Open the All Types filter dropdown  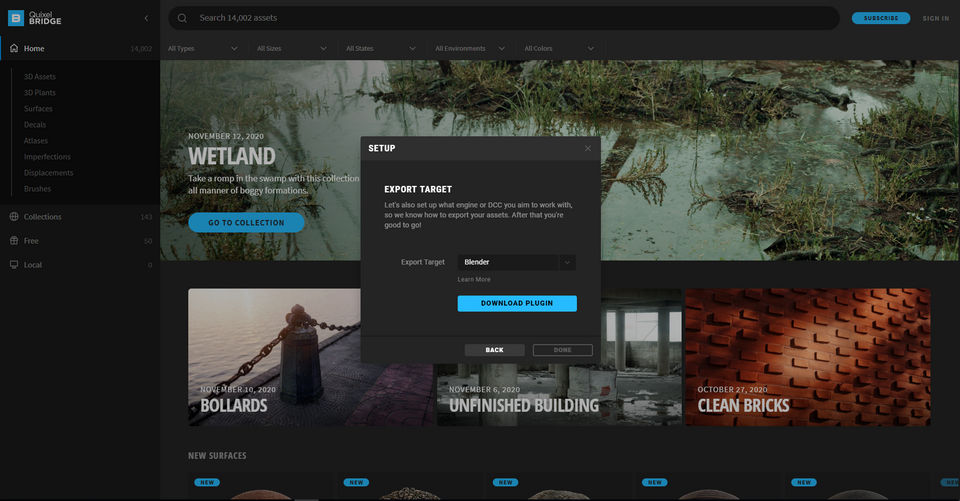click(x=203, y=48)
